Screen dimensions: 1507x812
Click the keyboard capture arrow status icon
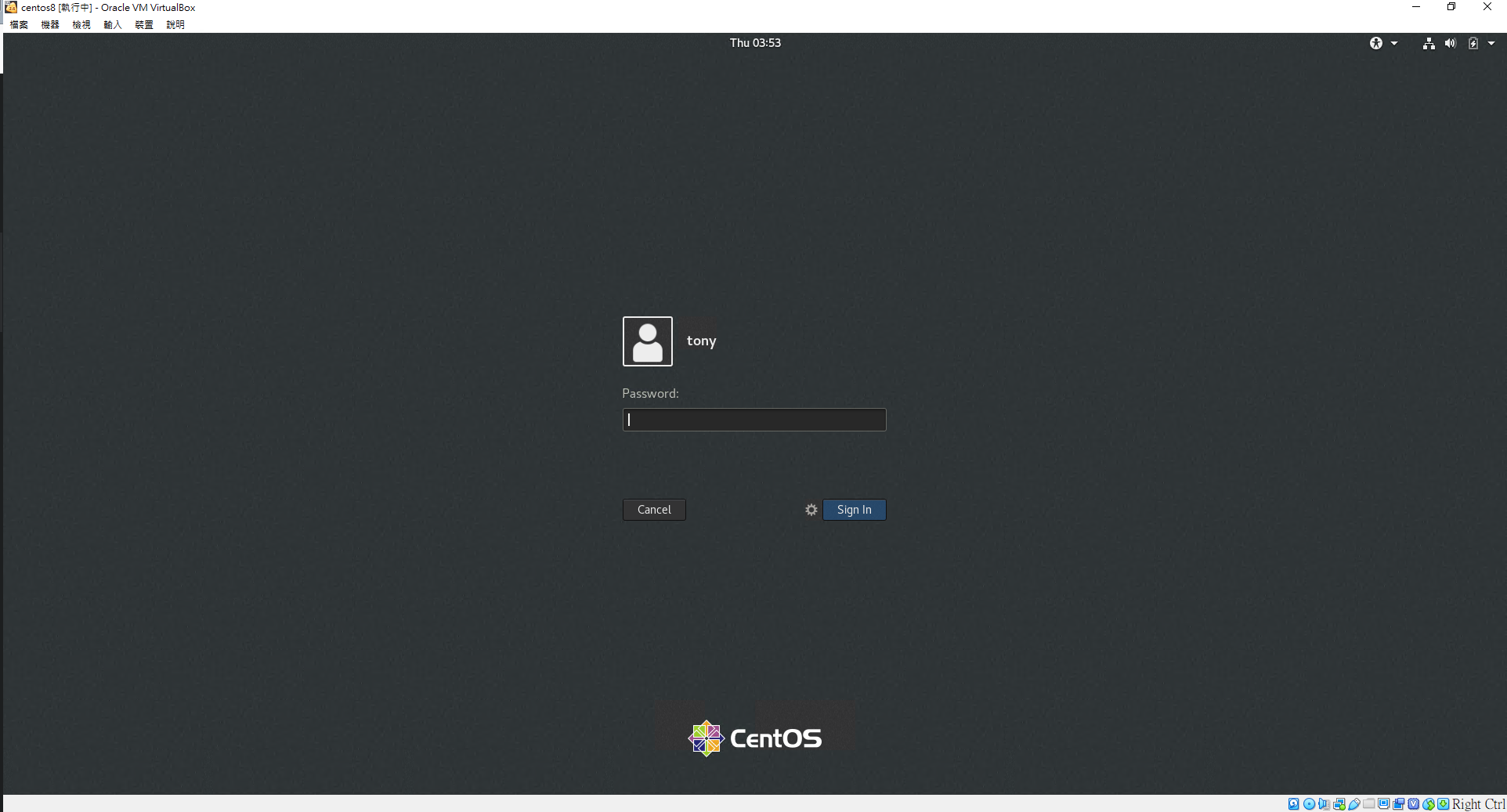(1444, 804)
